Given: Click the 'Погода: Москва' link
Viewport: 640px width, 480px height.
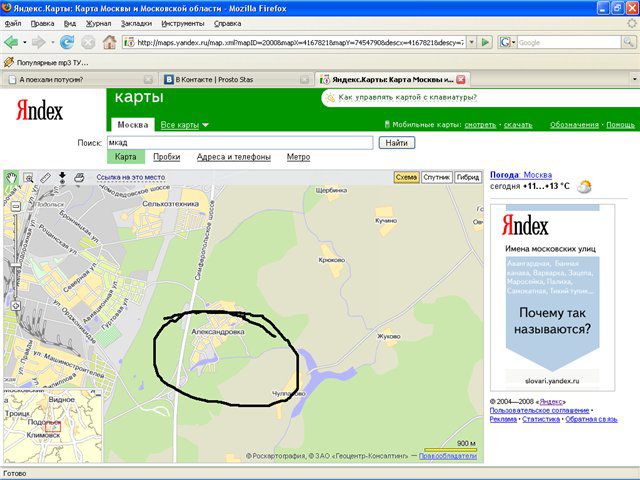Looking at the screenshot, I should [521, 175].
